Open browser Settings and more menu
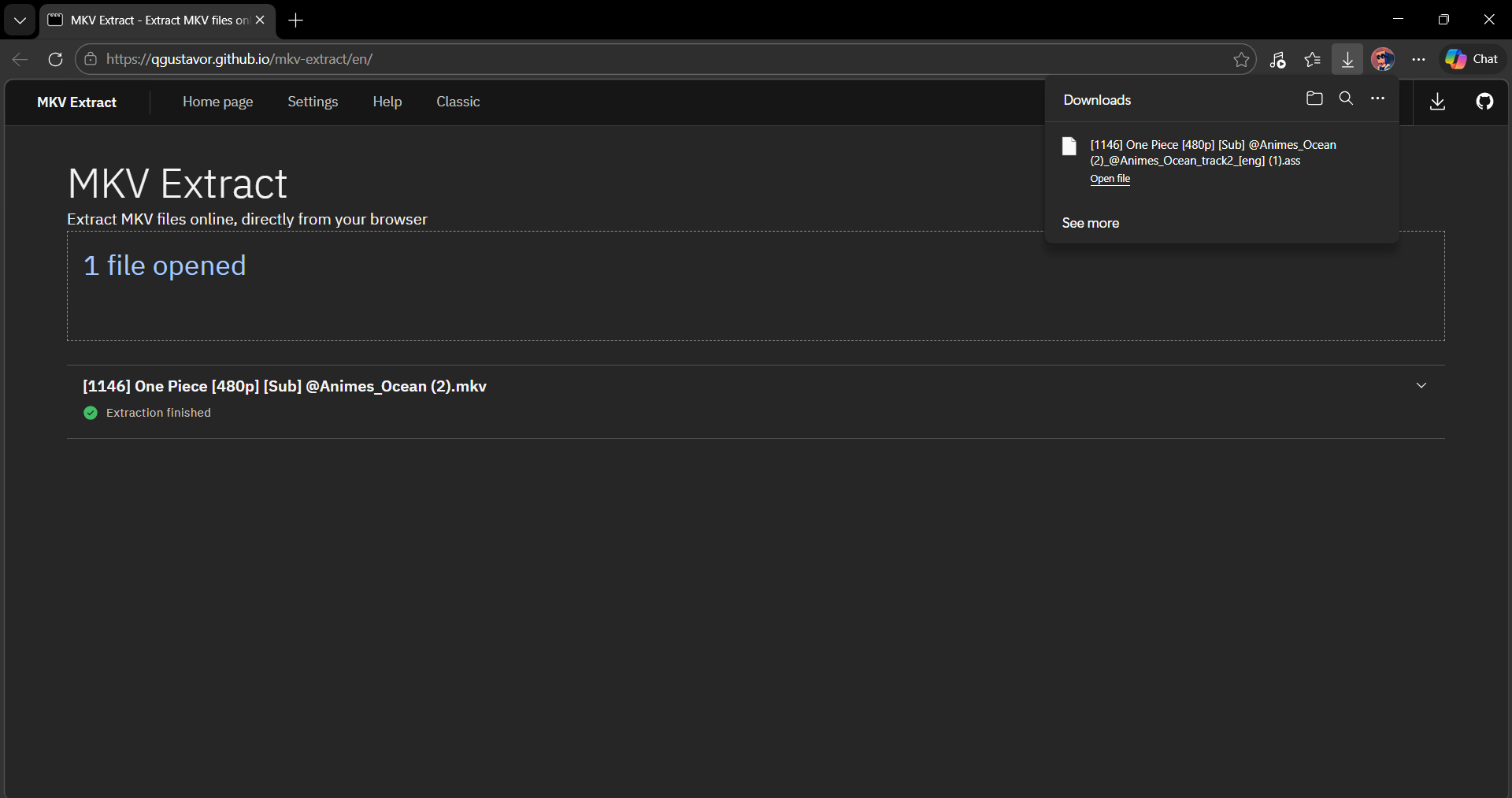 pos(1418,59)
